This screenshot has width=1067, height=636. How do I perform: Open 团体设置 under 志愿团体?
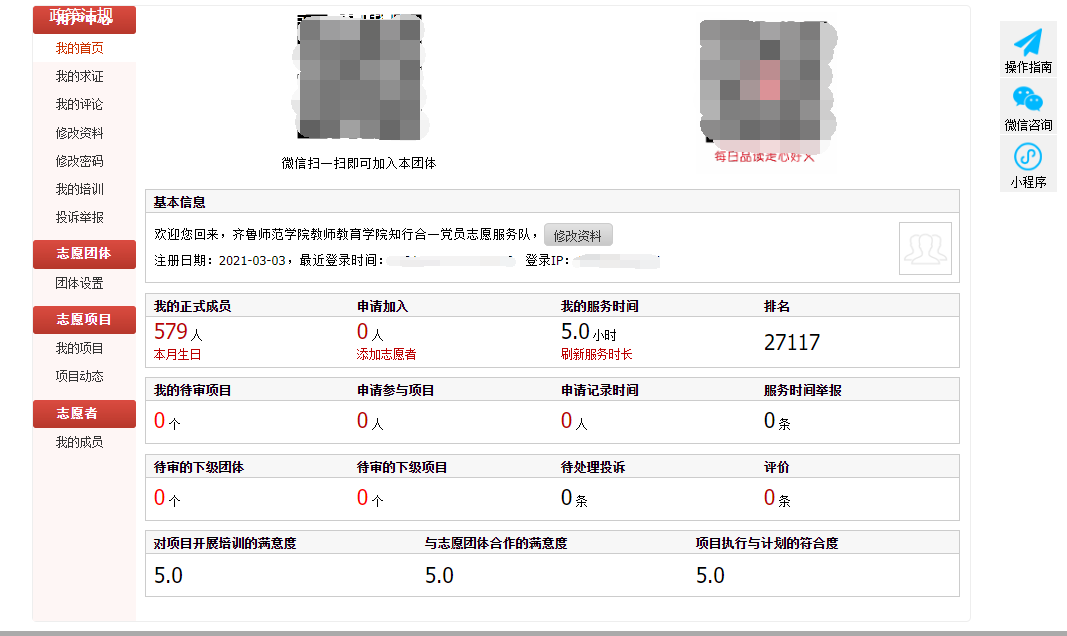pyautogui.click(x=79, y=283)
